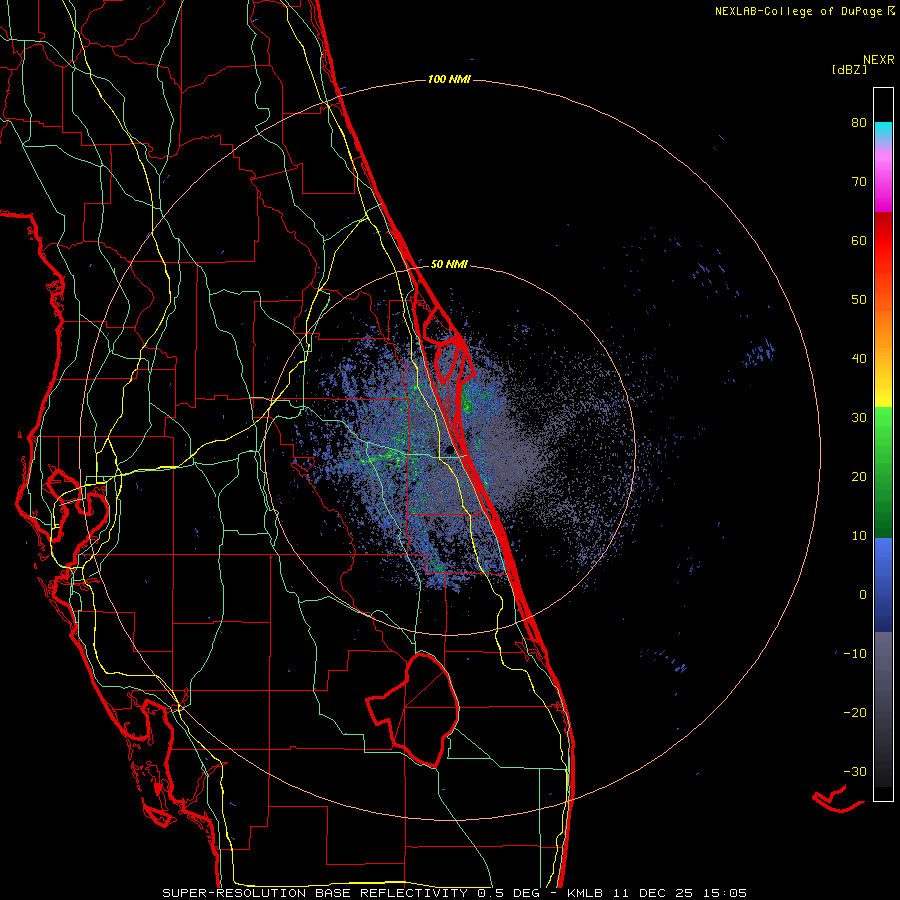Click the blue segment of the dBZ color bar
The width and height of the screenshot is (900, 900).
883,585
